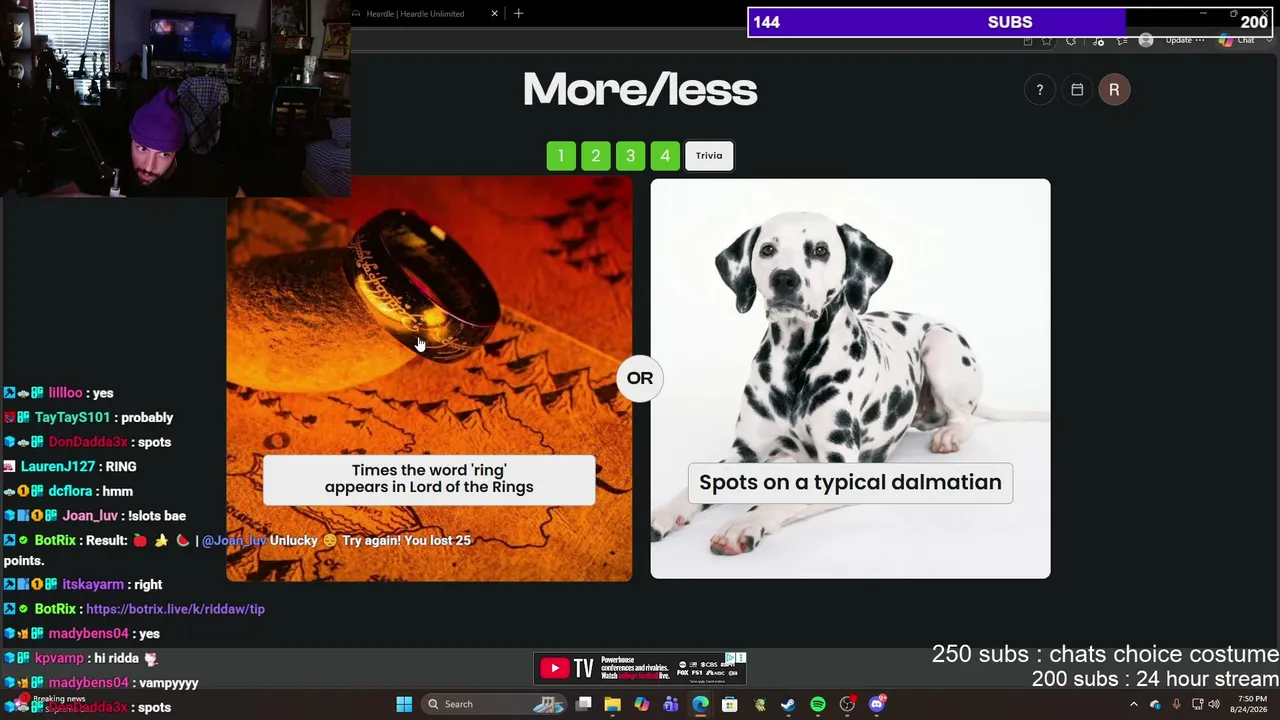Open the R profile avatar

pos(1114,90)
